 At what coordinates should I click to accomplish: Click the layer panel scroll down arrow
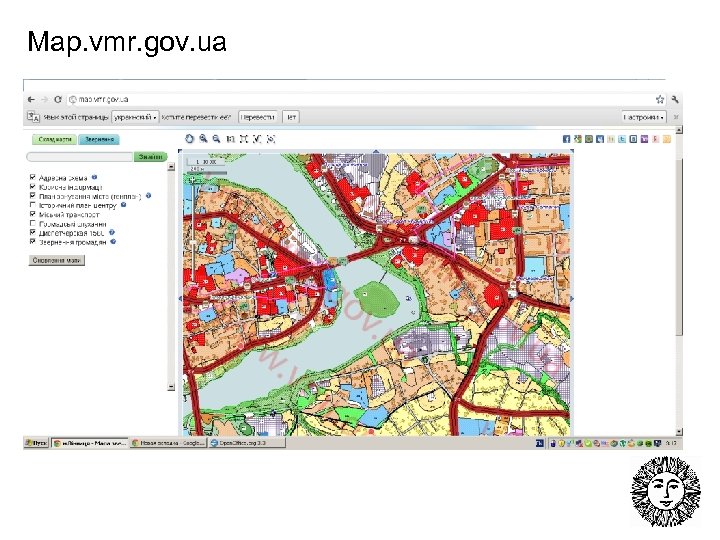(x=171, y=387)
